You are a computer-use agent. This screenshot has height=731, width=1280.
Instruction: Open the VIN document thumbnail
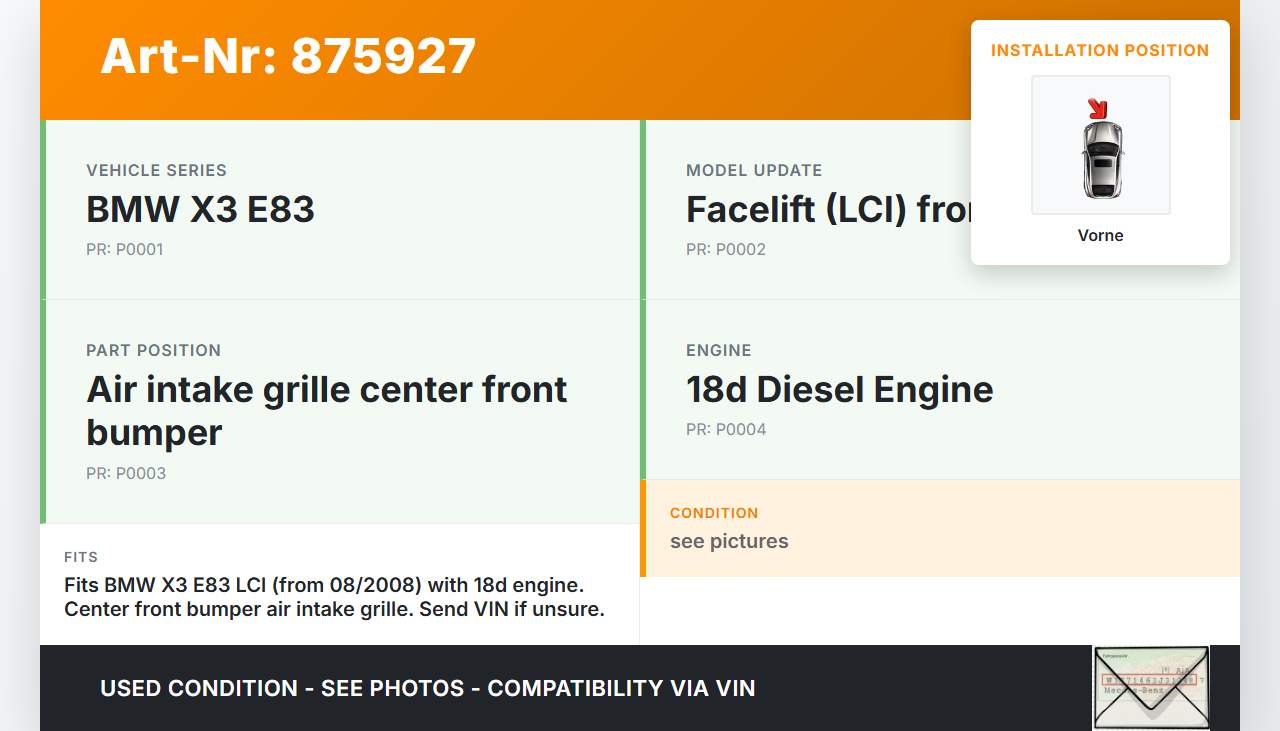tap(1151, 688)
